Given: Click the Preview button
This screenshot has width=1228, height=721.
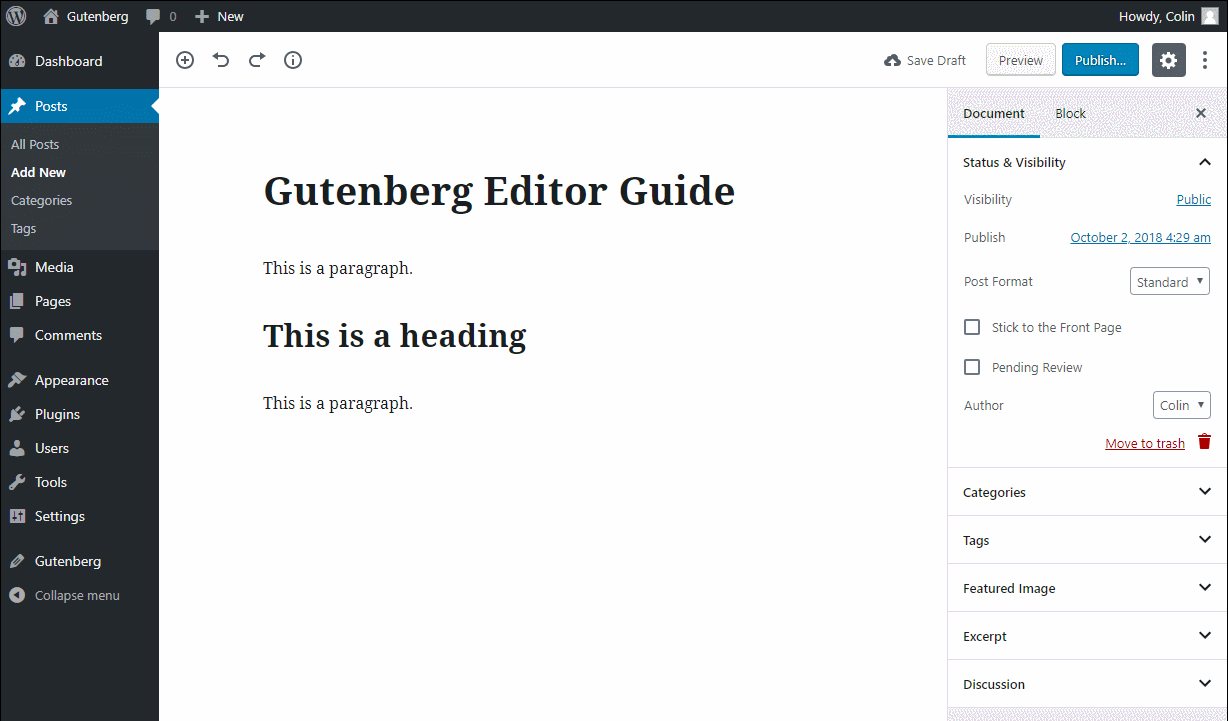Looking at the screenshot, I should (1021, 60).
